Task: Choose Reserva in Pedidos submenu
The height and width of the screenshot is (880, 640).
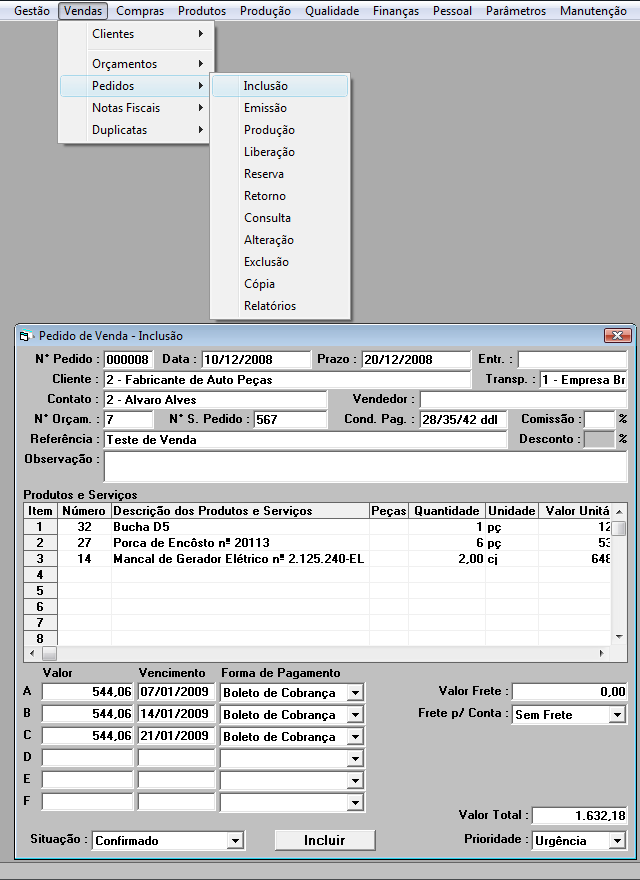Action: 280,173
